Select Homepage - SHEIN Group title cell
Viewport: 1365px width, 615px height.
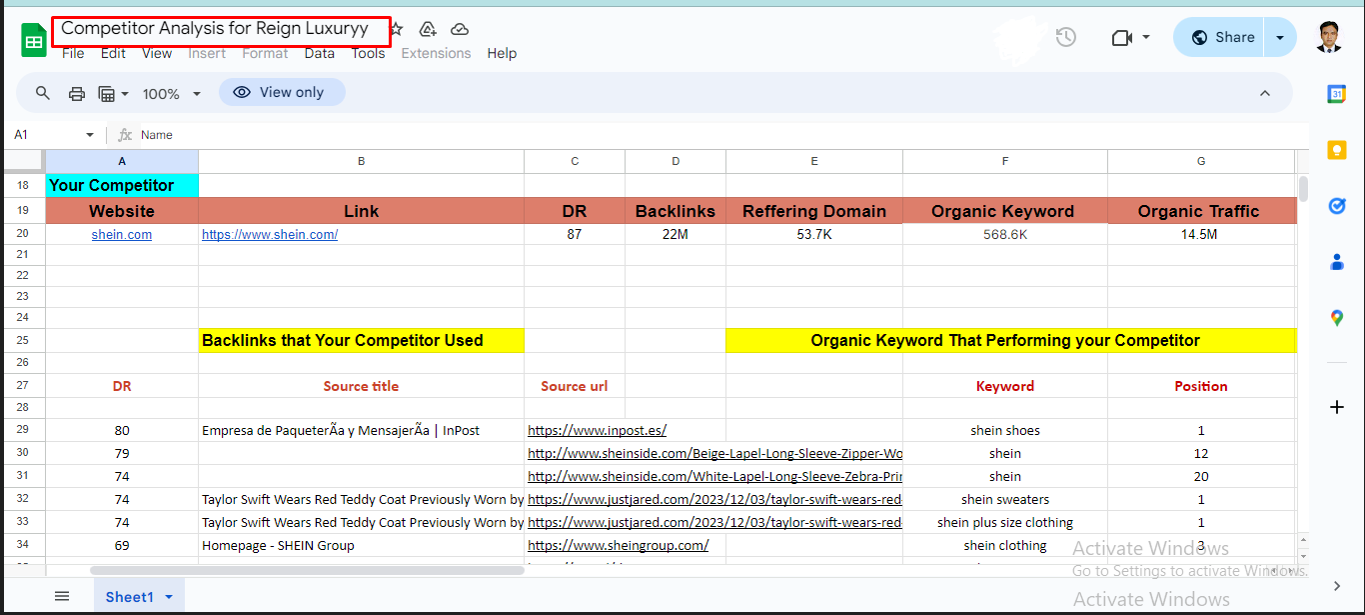[361, 546]
